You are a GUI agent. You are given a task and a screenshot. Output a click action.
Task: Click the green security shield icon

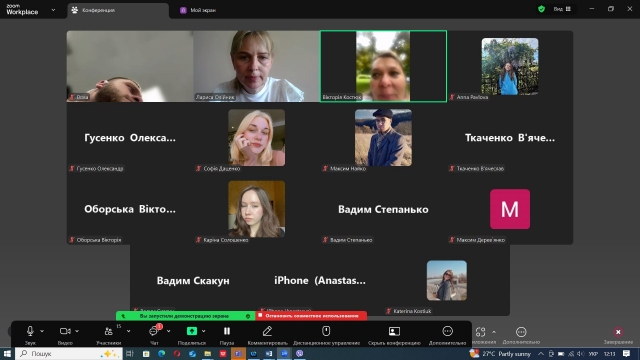(542, 9)
